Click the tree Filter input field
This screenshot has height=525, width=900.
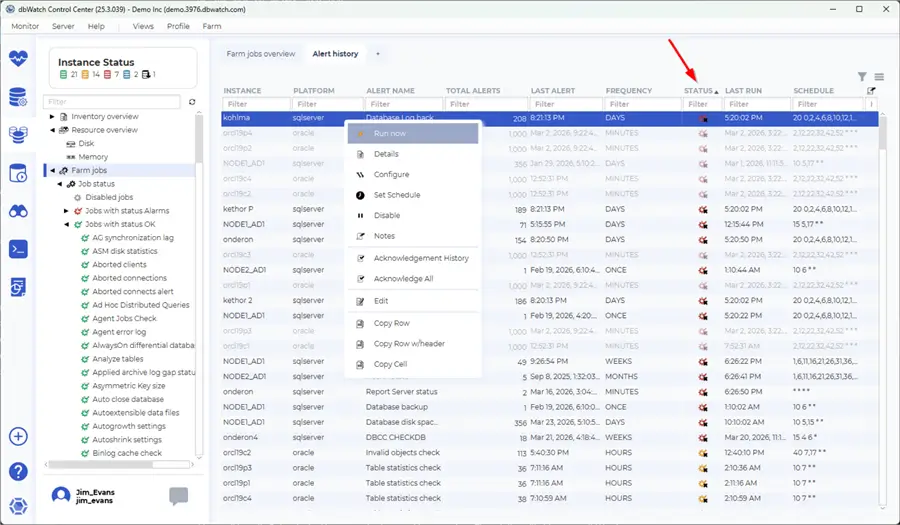coord(112,102)
